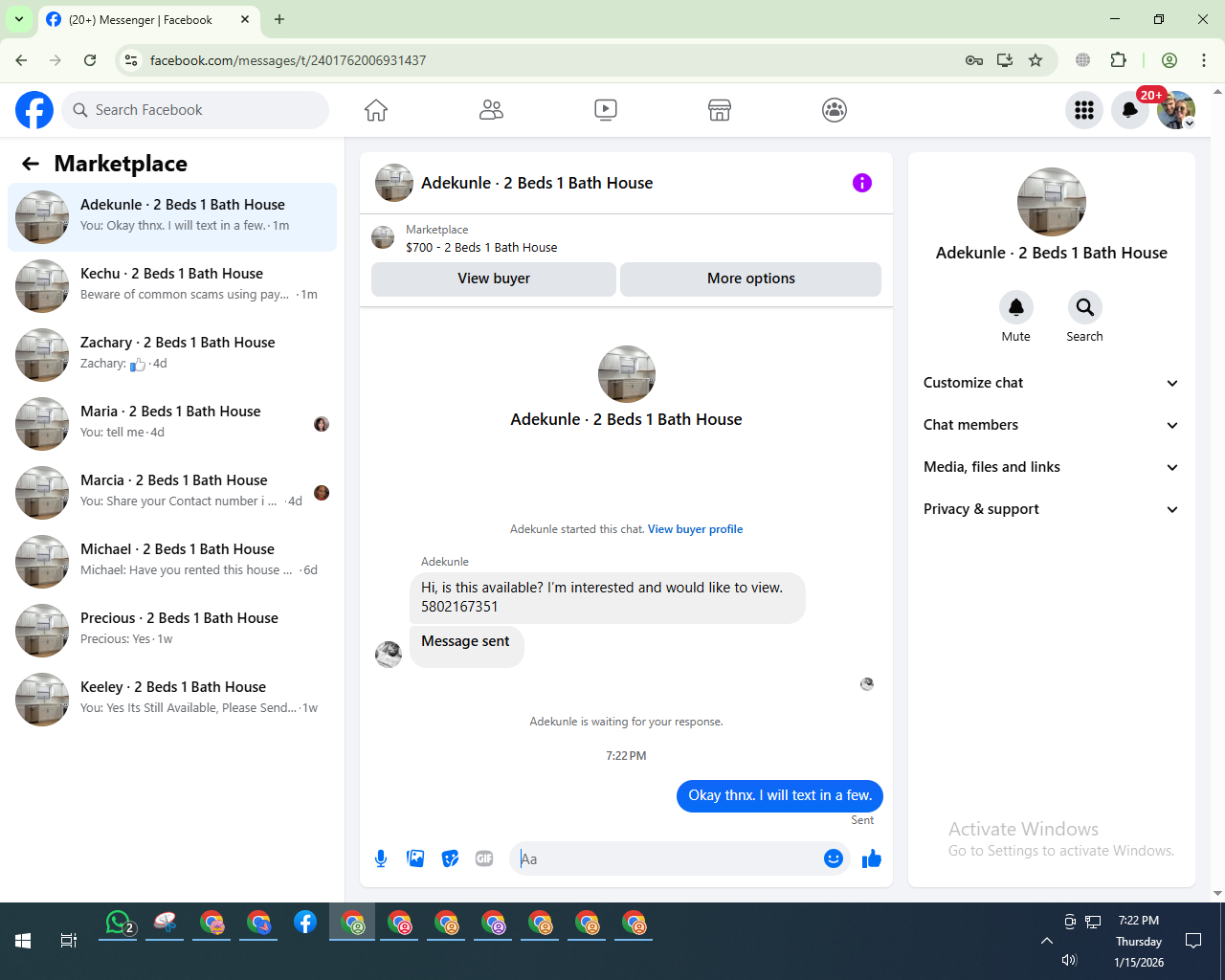The height and width of the screenshot is (980, 1225).
Task: Open Zachary · 2 Beds 1 Bath House chat
Action: point(172,355)
